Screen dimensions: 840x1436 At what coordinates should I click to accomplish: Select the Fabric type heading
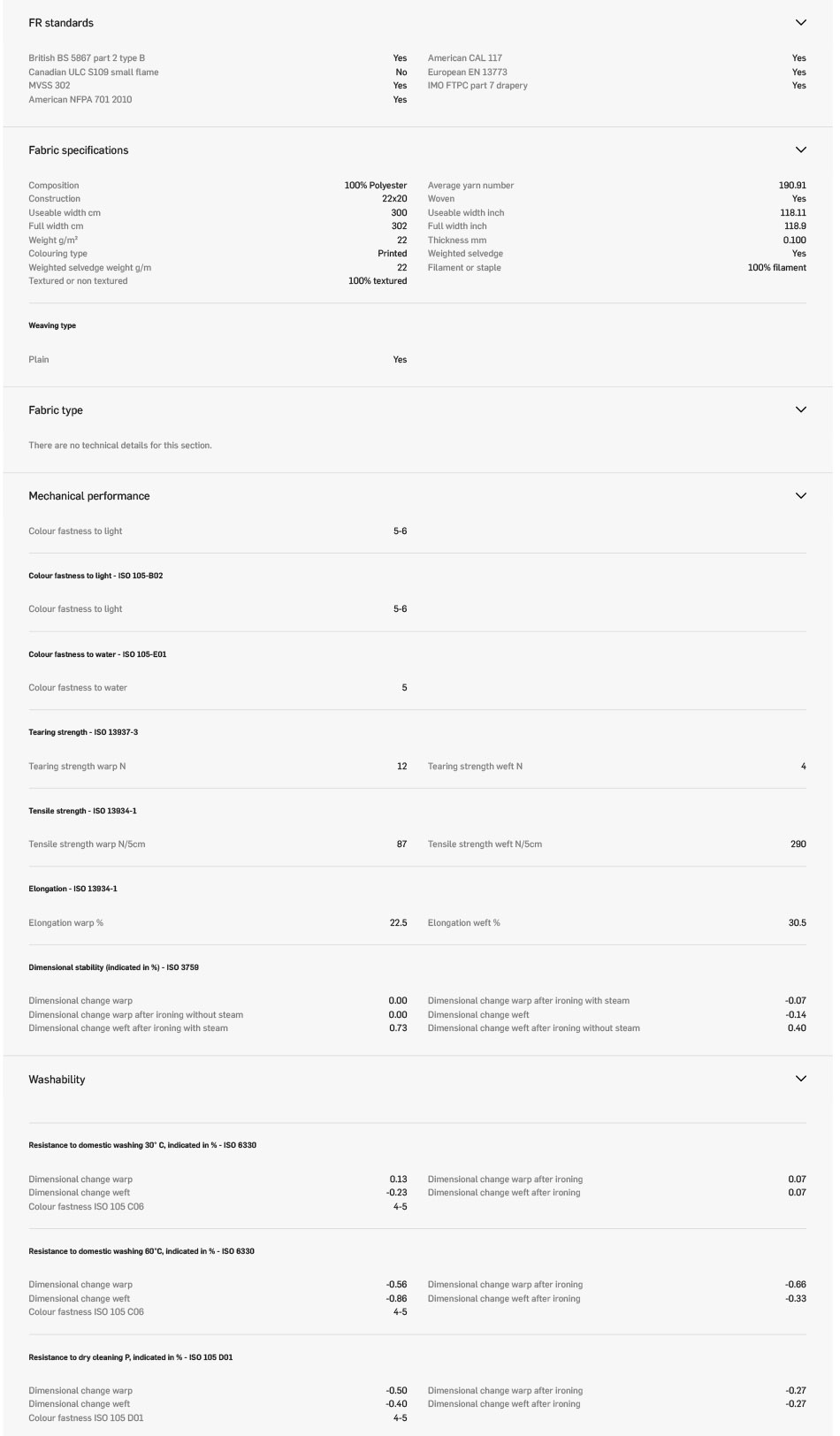point(56,410)
